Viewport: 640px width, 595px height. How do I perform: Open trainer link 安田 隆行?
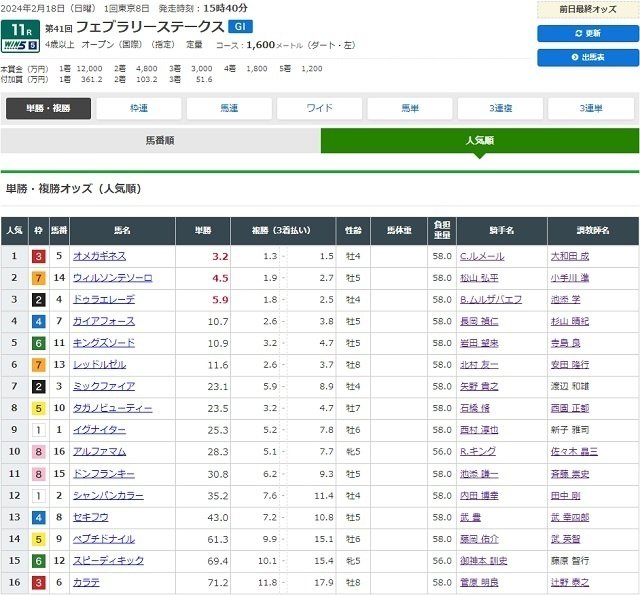(570, 364)
